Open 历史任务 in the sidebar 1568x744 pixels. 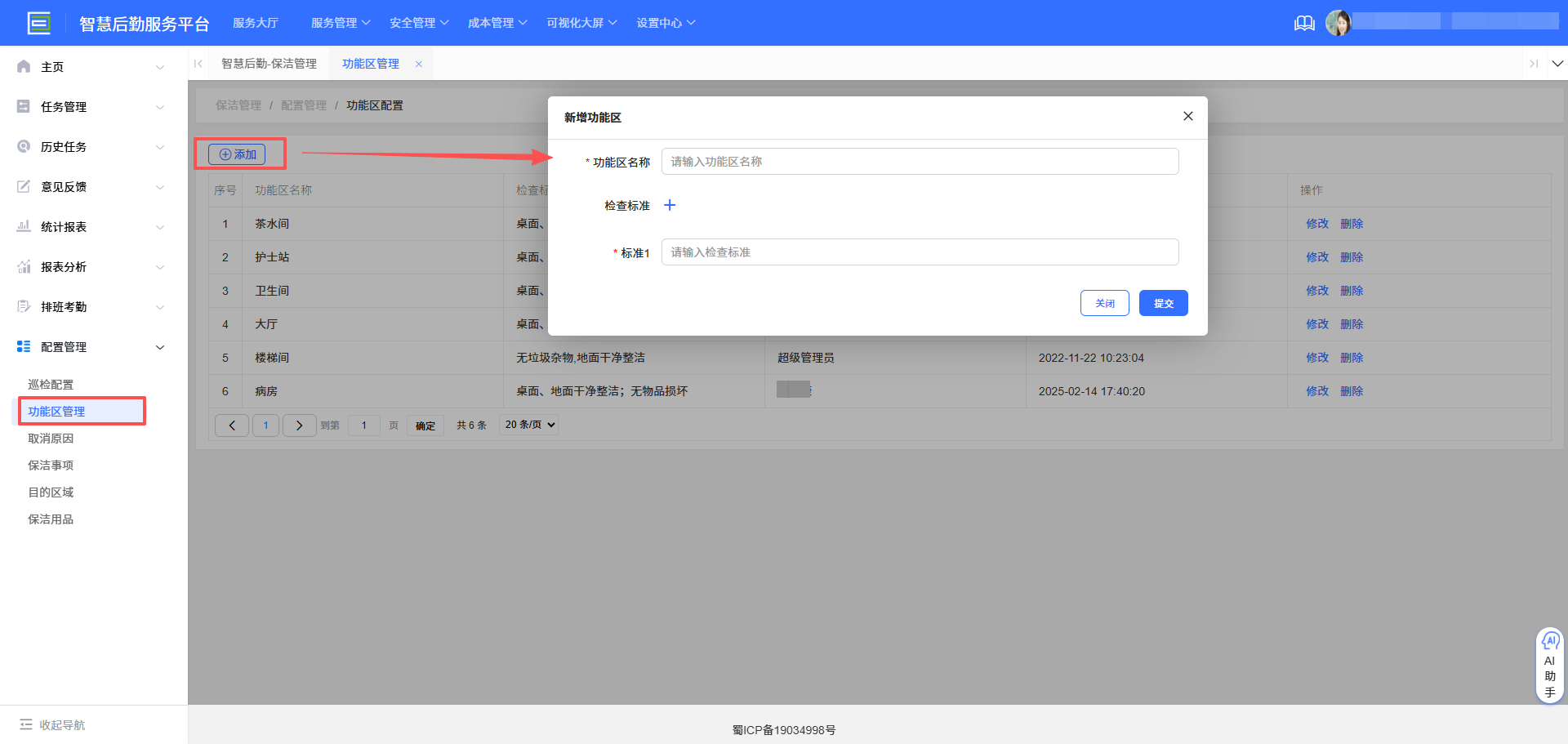point(64,146)
